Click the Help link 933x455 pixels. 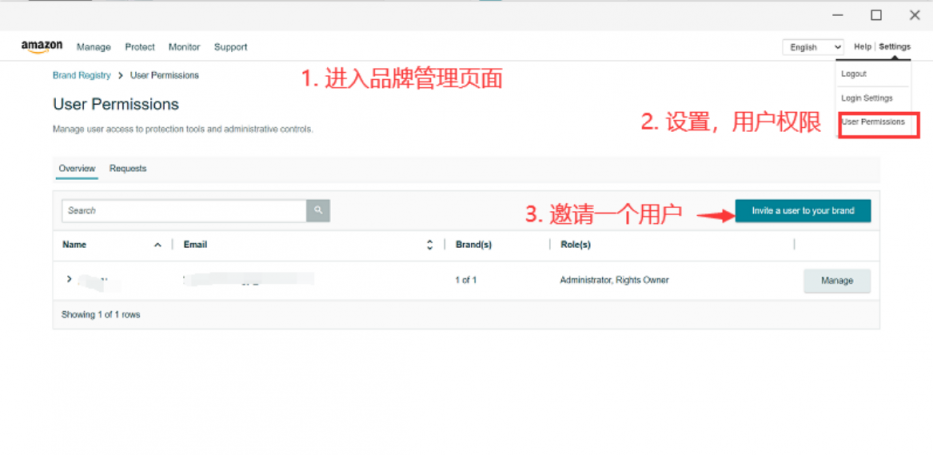point(862,47)
